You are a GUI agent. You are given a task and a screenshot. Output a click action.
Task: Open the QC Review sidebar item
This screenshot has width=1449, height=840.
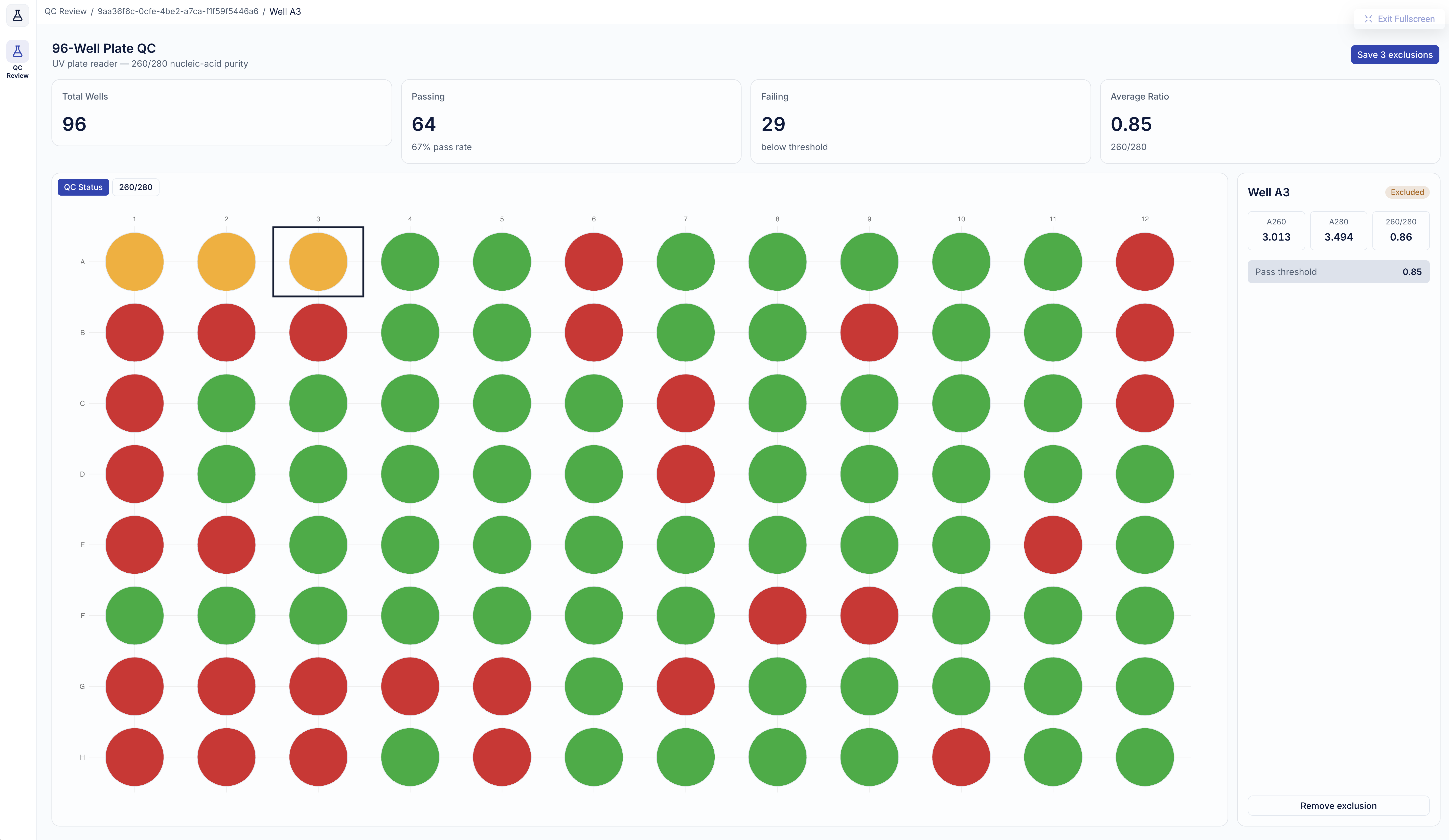18,60
